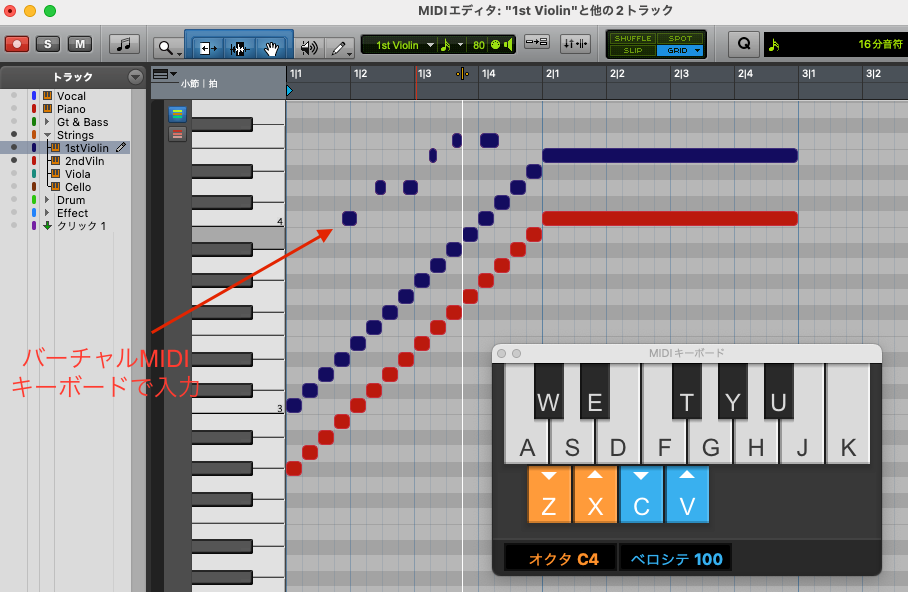Click the long red note at bar 2

point(670,218)
